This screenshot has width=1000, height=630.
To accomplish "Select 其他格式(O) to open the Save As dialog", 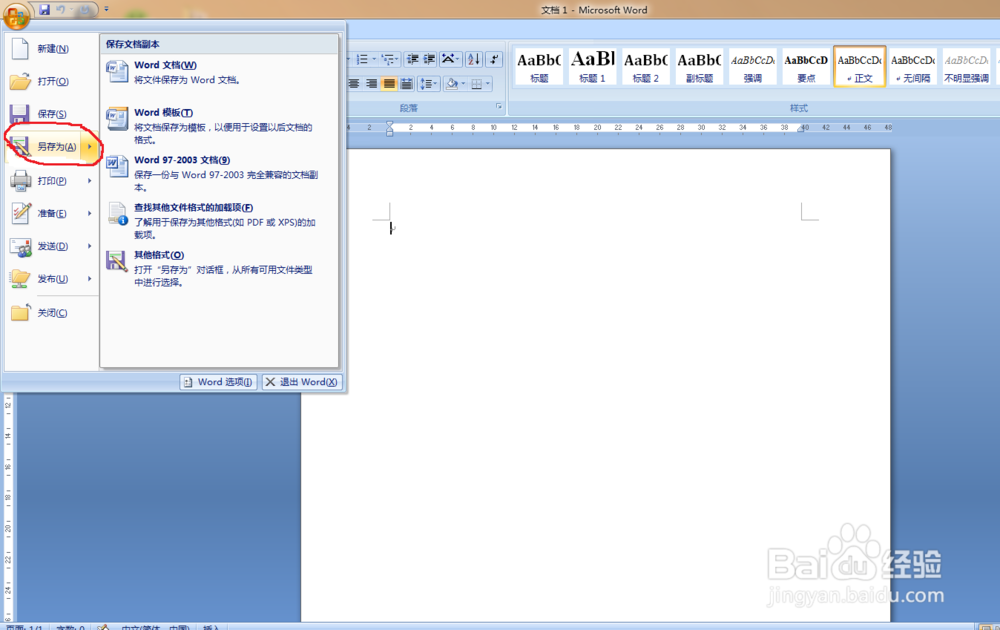I will click(x=219, y=268).
